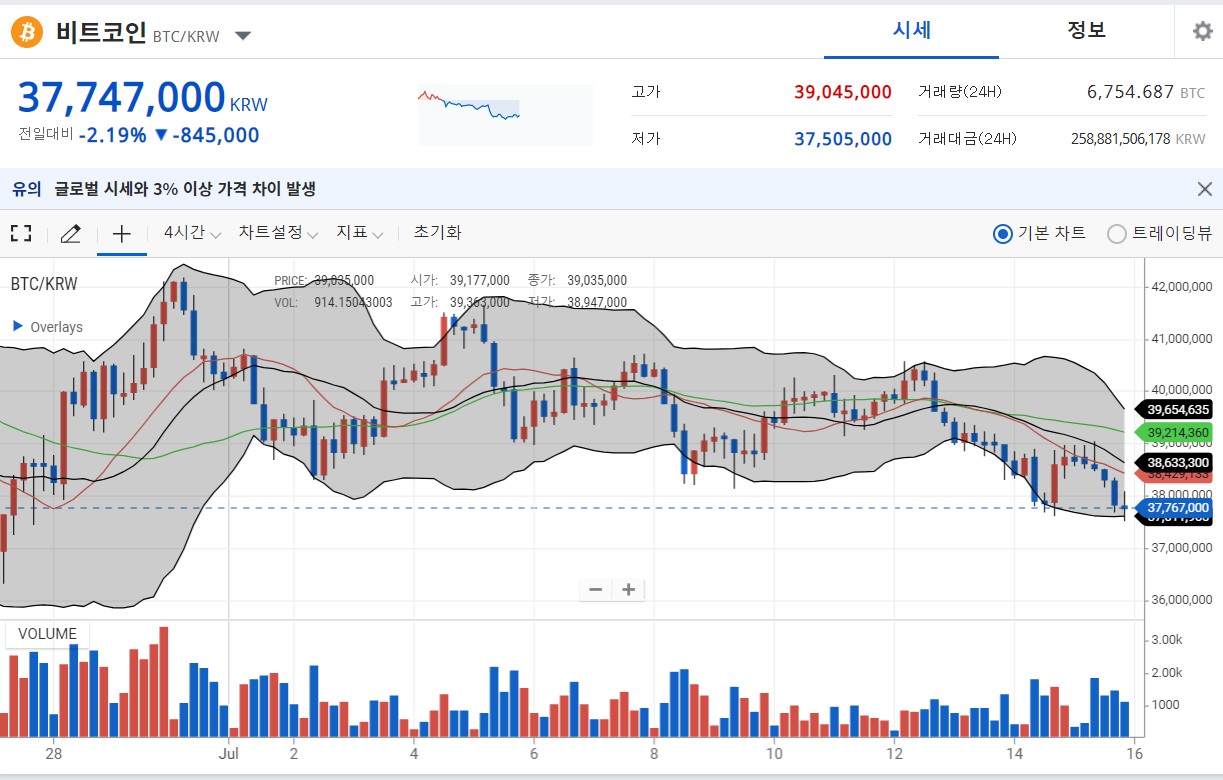
Task: Expand the Overlays triangle
Action: (x=17, y=327)
